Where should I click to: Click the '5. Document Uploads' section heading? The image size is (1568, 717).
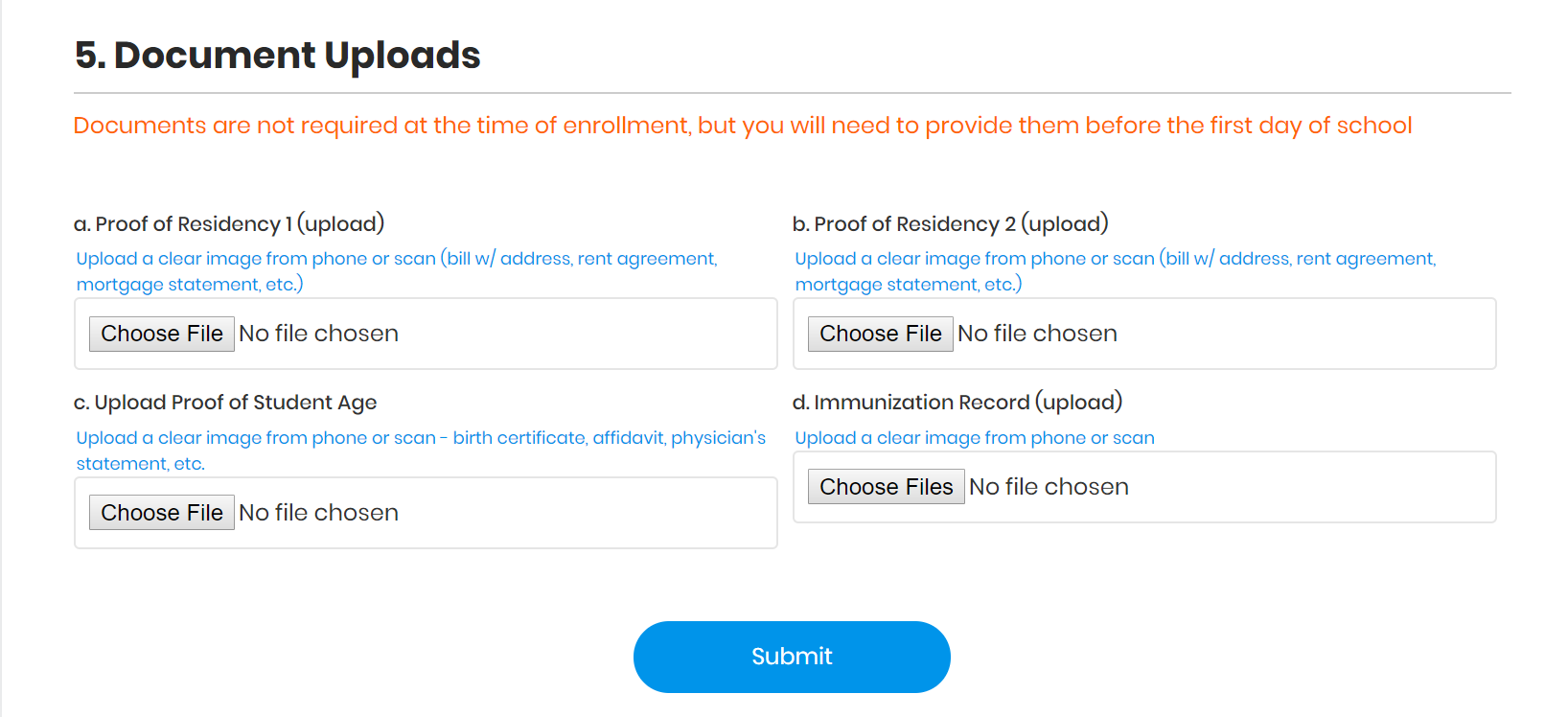pos(278,56)
